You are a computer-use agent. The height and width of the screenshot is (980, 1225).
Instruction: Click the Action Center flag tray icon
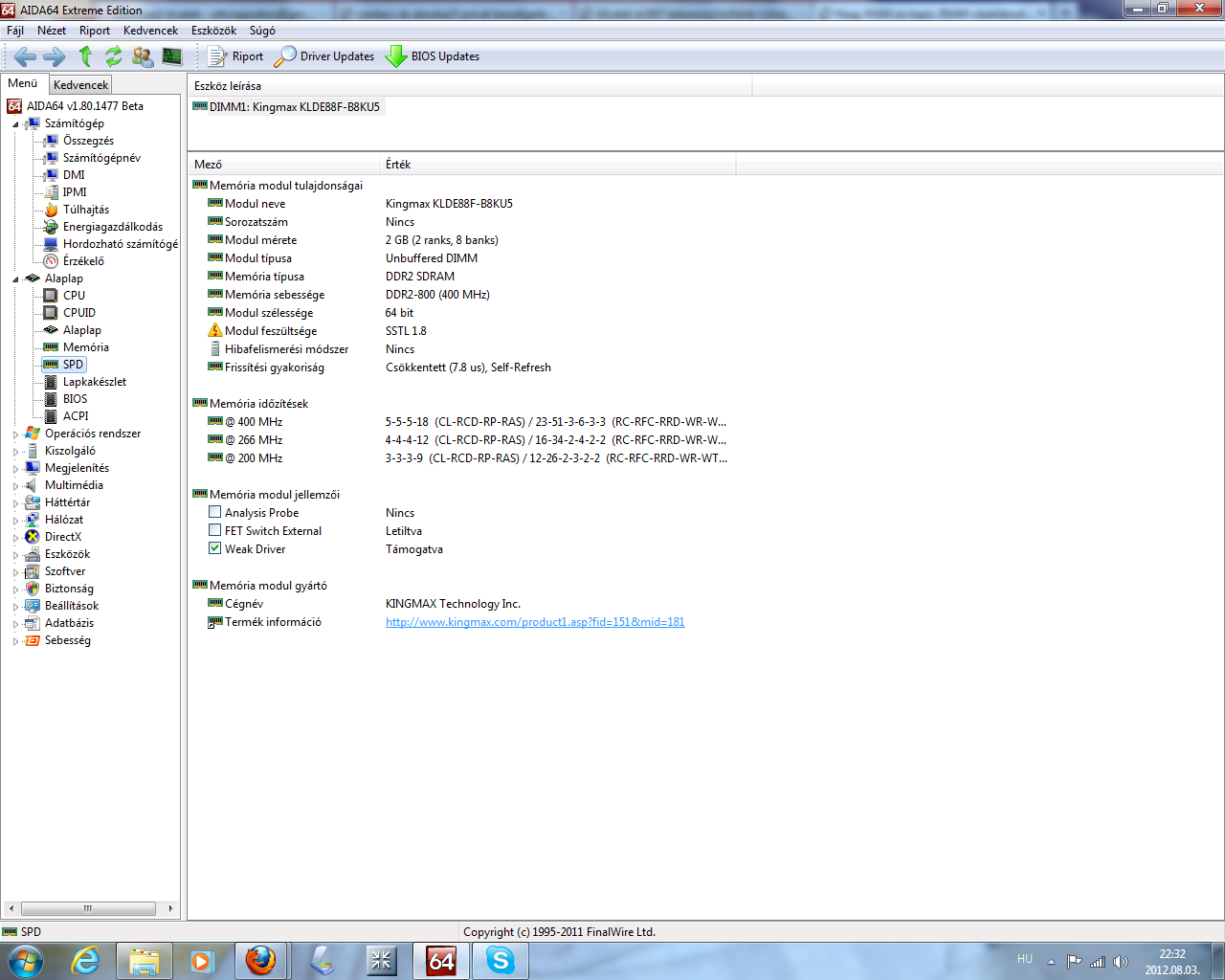coord(1075,962)
